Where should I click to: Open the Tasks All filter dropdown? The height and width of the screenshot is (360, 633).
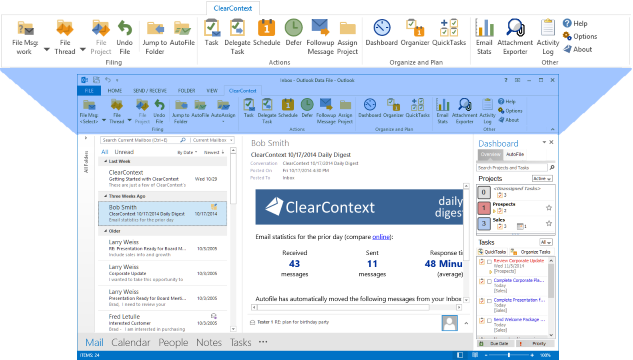[546, 242]
